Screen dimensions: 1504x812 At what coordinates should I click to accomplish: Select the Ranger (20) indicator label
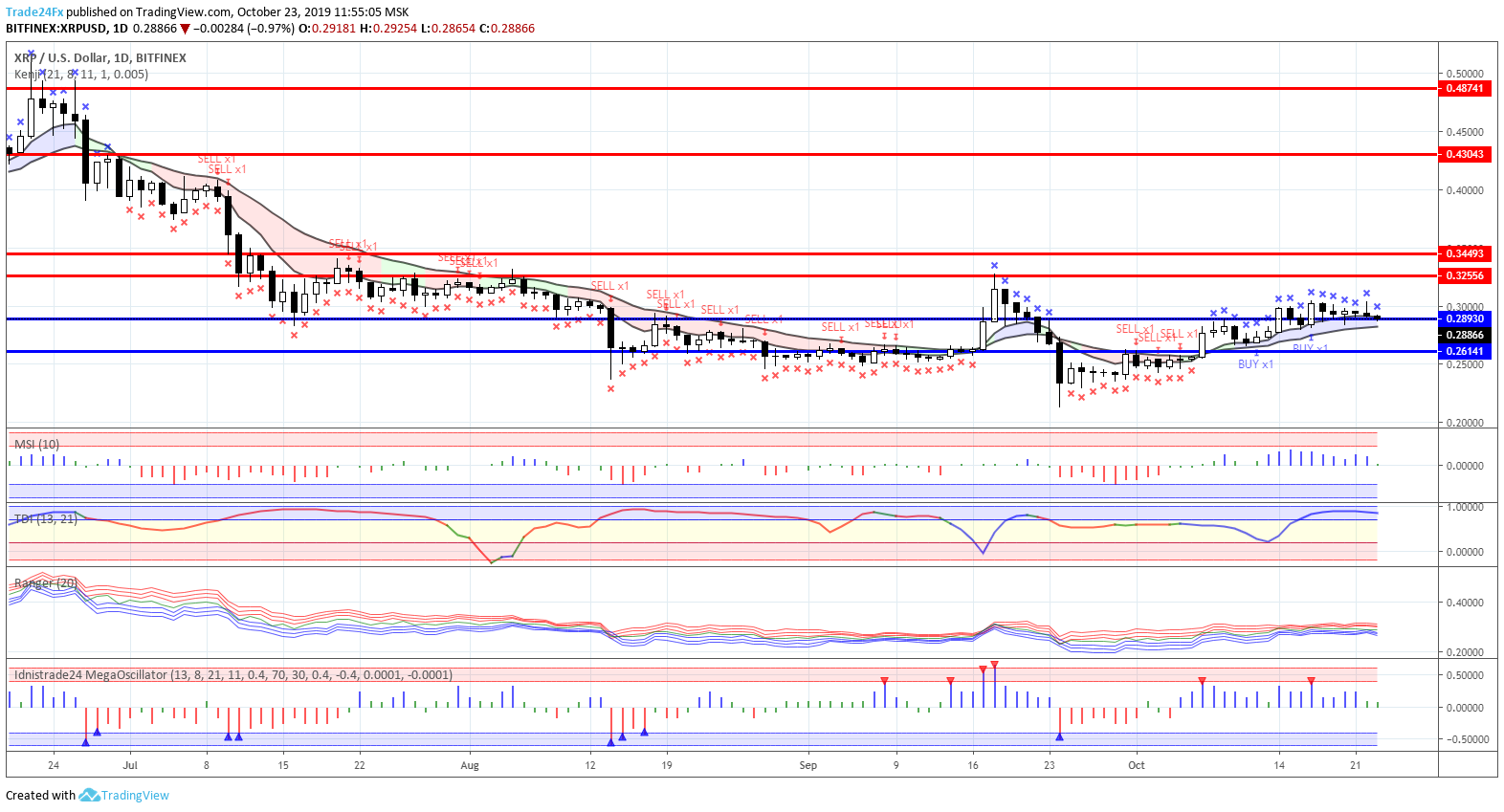(46, 582)
